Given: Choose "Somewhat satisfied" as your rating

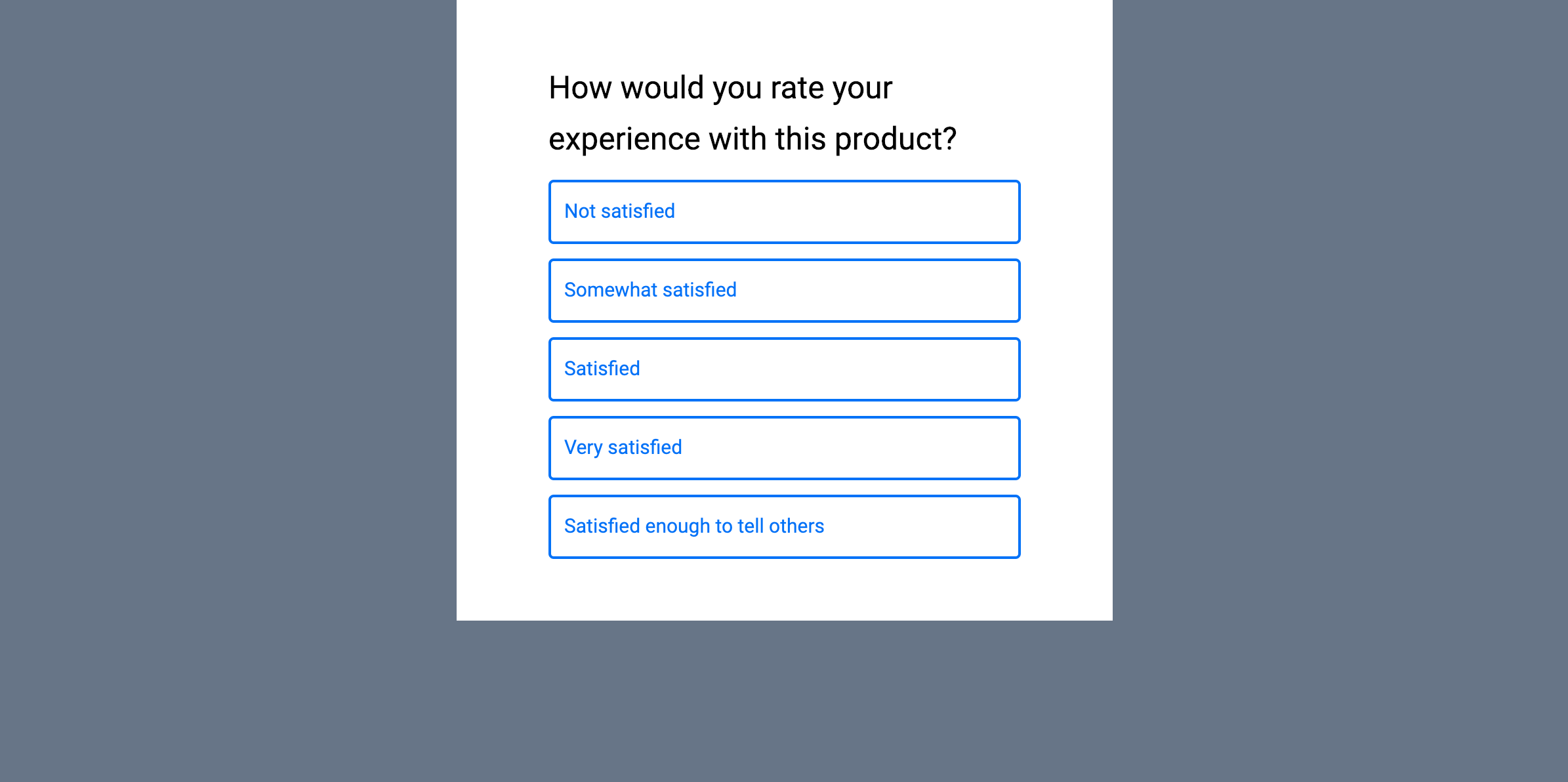Looking at the screenshot, I should click(785, 290).
